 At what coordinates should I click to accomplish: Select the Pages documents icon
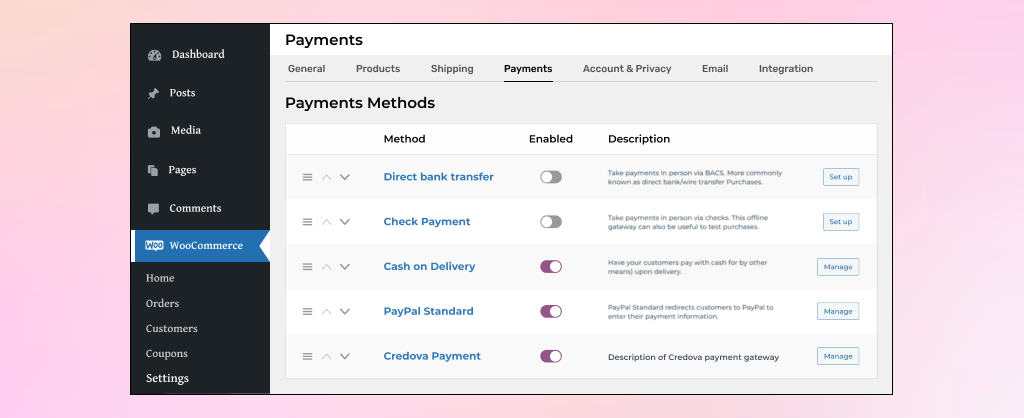pos(153,170)
